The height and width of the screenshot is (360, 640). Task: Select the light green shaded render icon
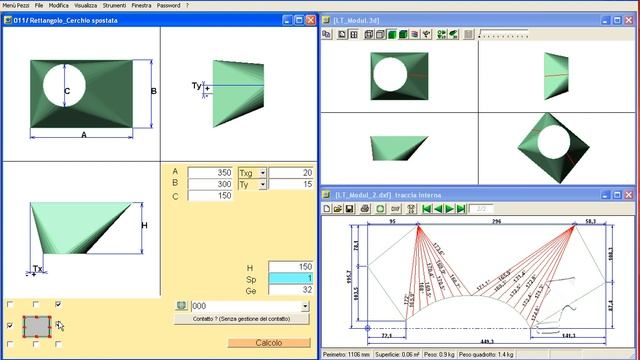391,35
